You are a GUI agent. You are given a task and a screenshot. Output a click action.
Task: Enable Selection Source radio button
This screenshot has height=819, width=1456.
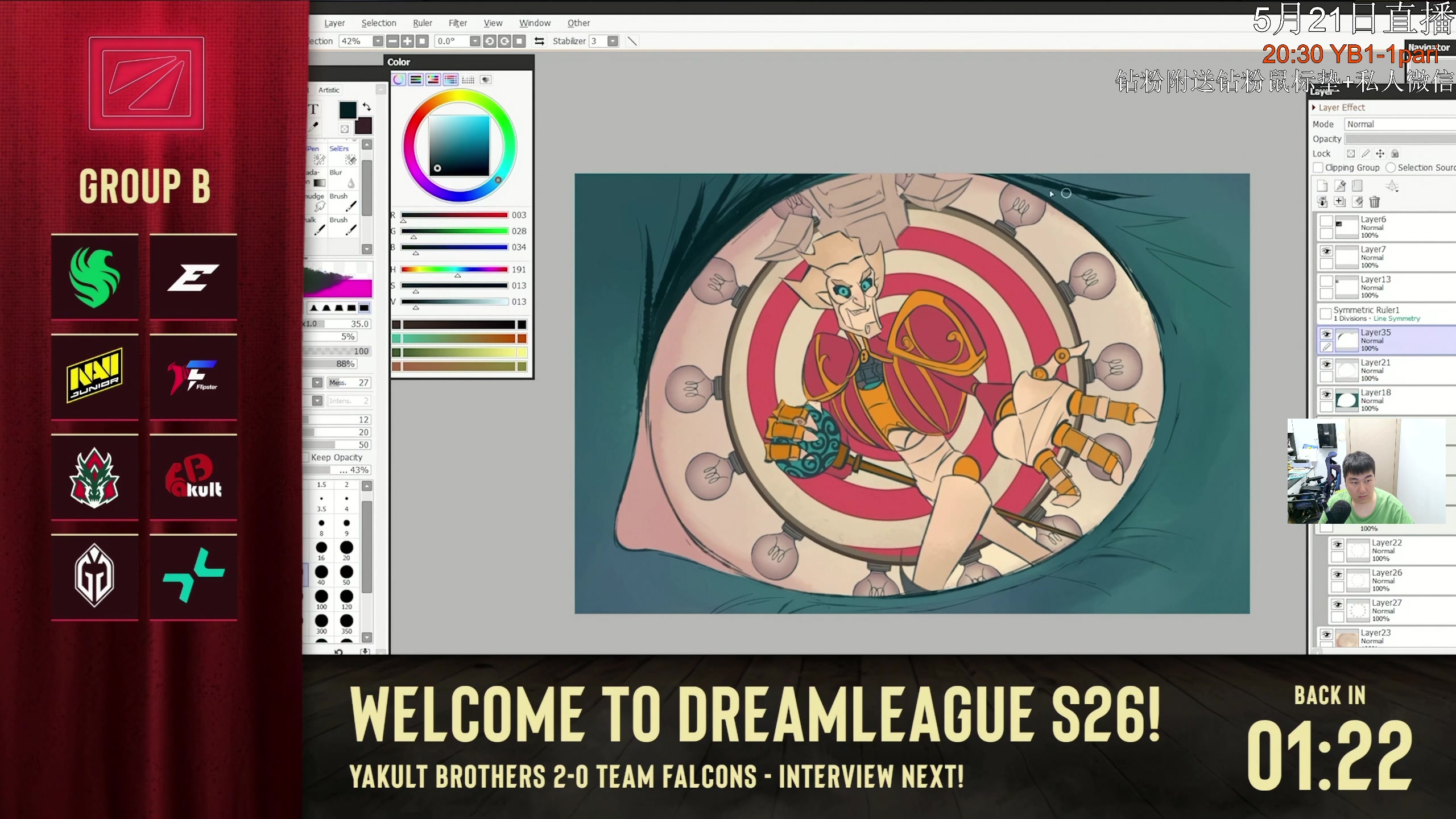[x=1391, y=168]
